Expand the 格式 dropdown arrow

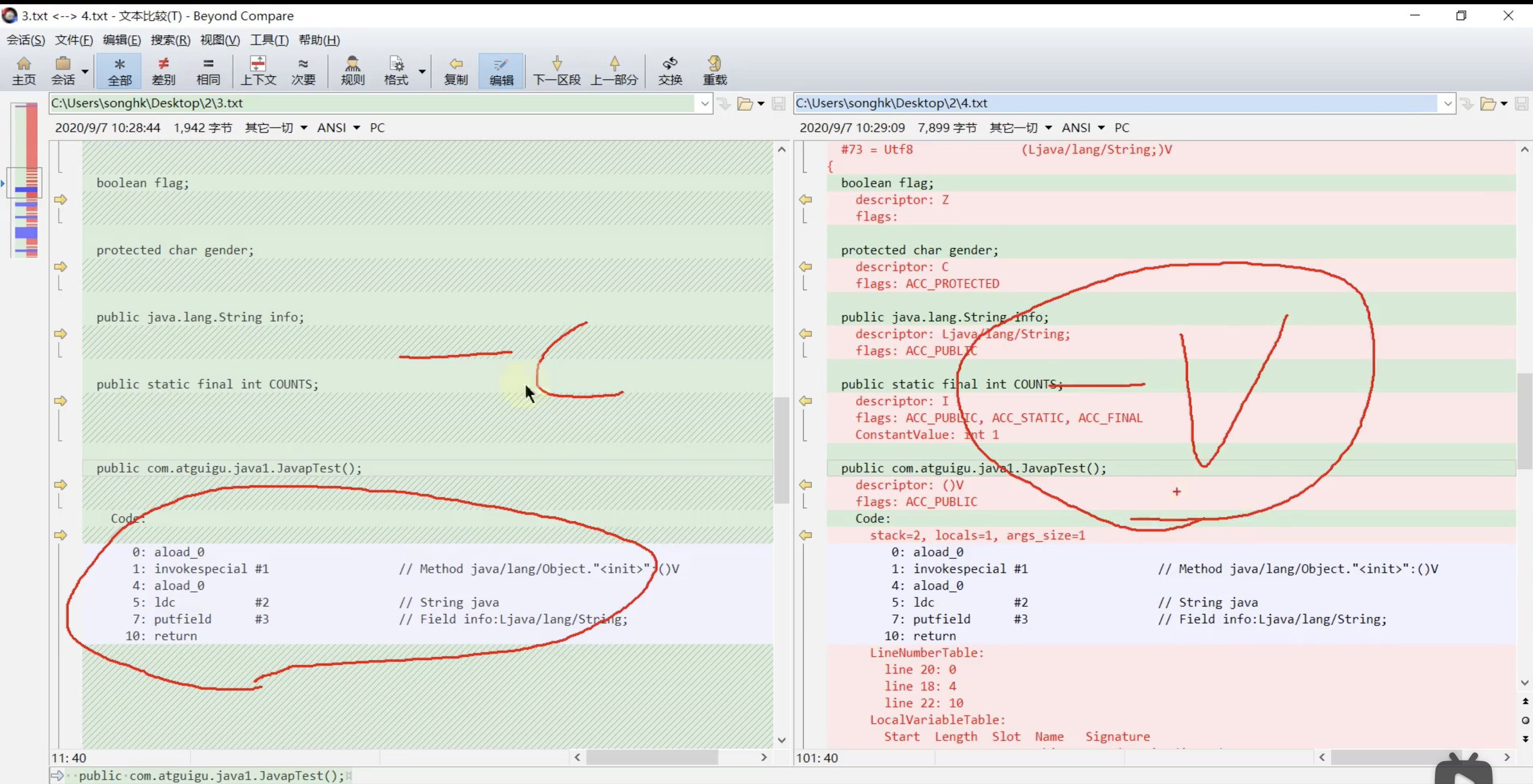(422, 71)
